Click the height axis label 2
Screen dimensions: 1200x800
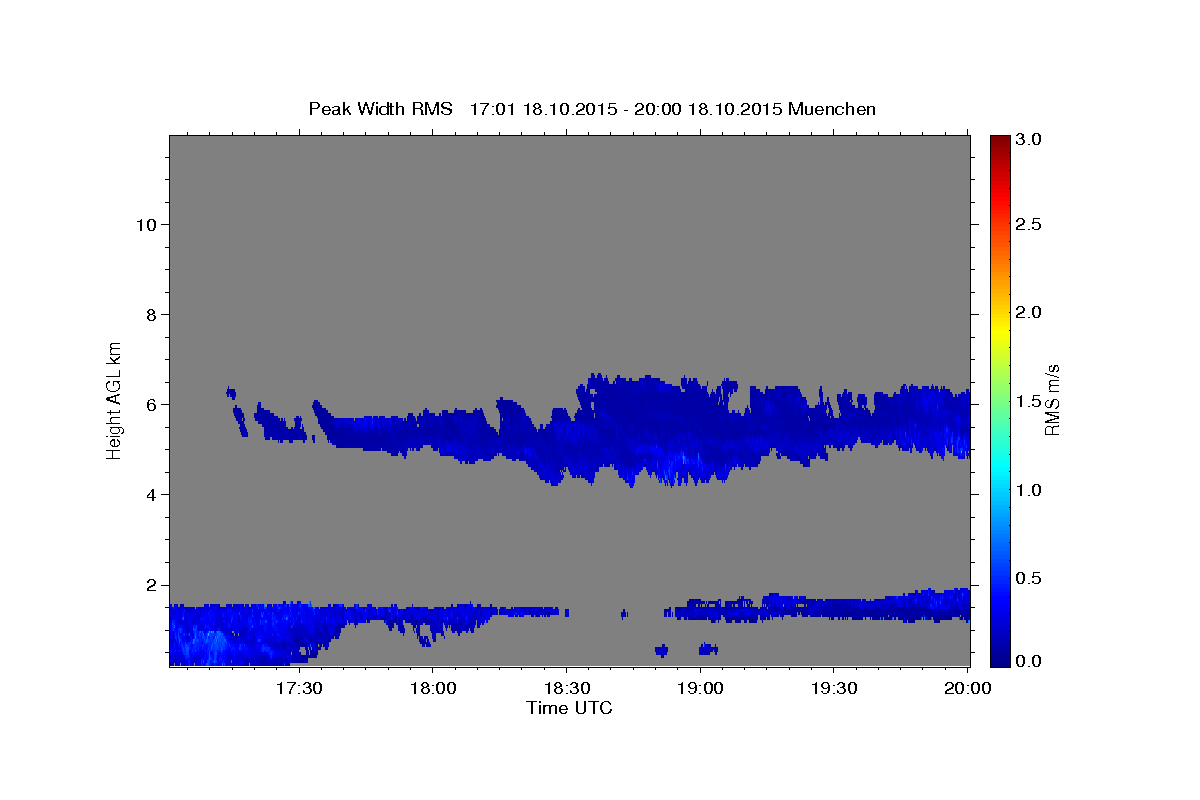point(152,585)
